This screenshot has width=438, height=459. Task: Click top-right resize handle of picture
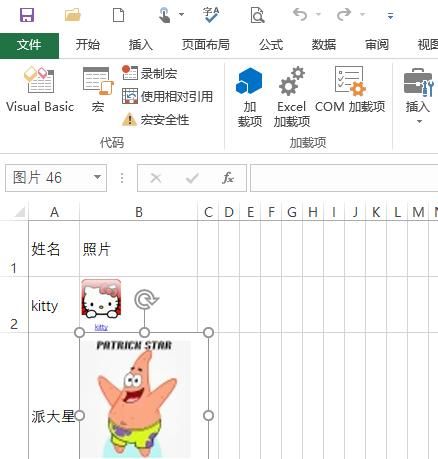(x=208, y=332)
